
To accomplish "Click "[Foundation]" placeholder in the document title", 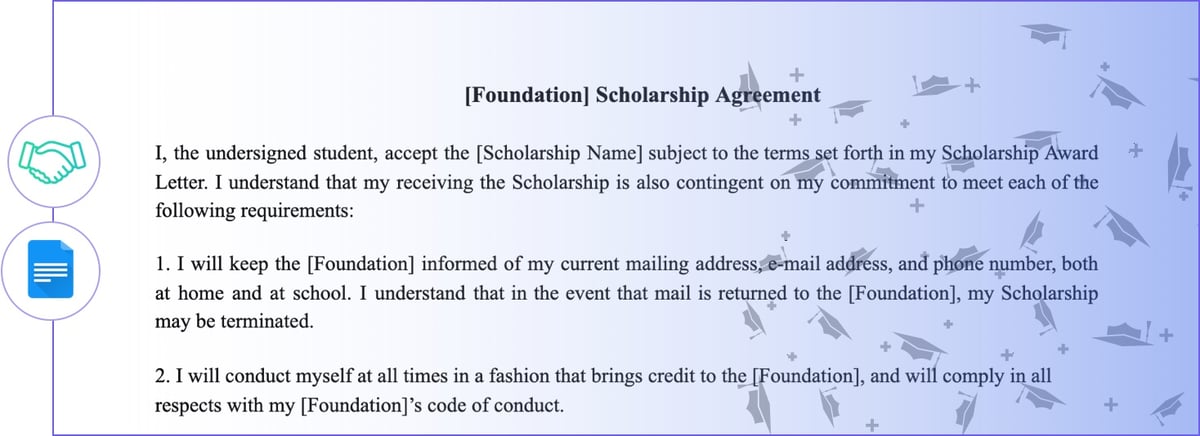I will point(527,96).
